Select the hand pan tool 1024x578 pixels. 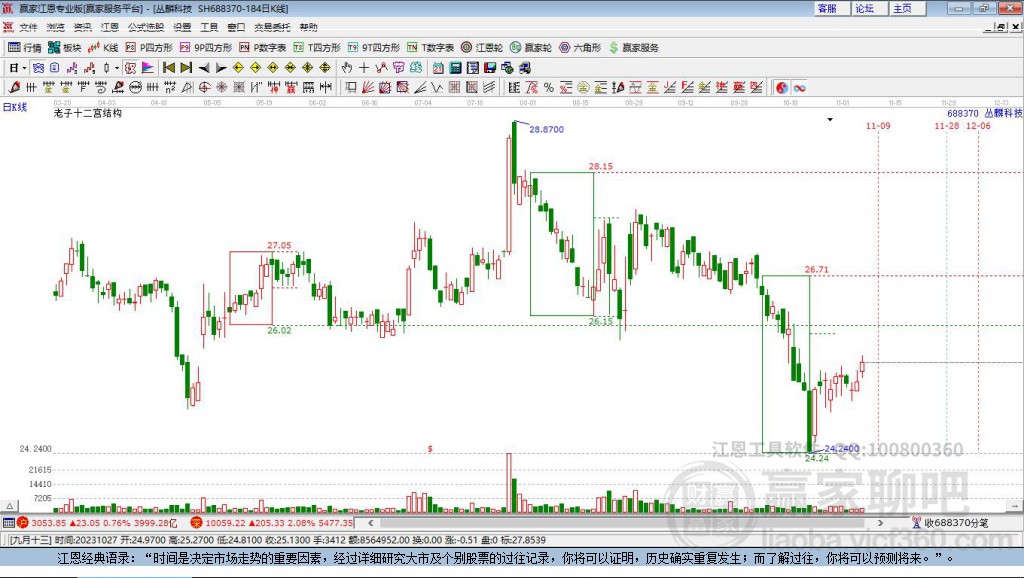click(x=346, y=68)
